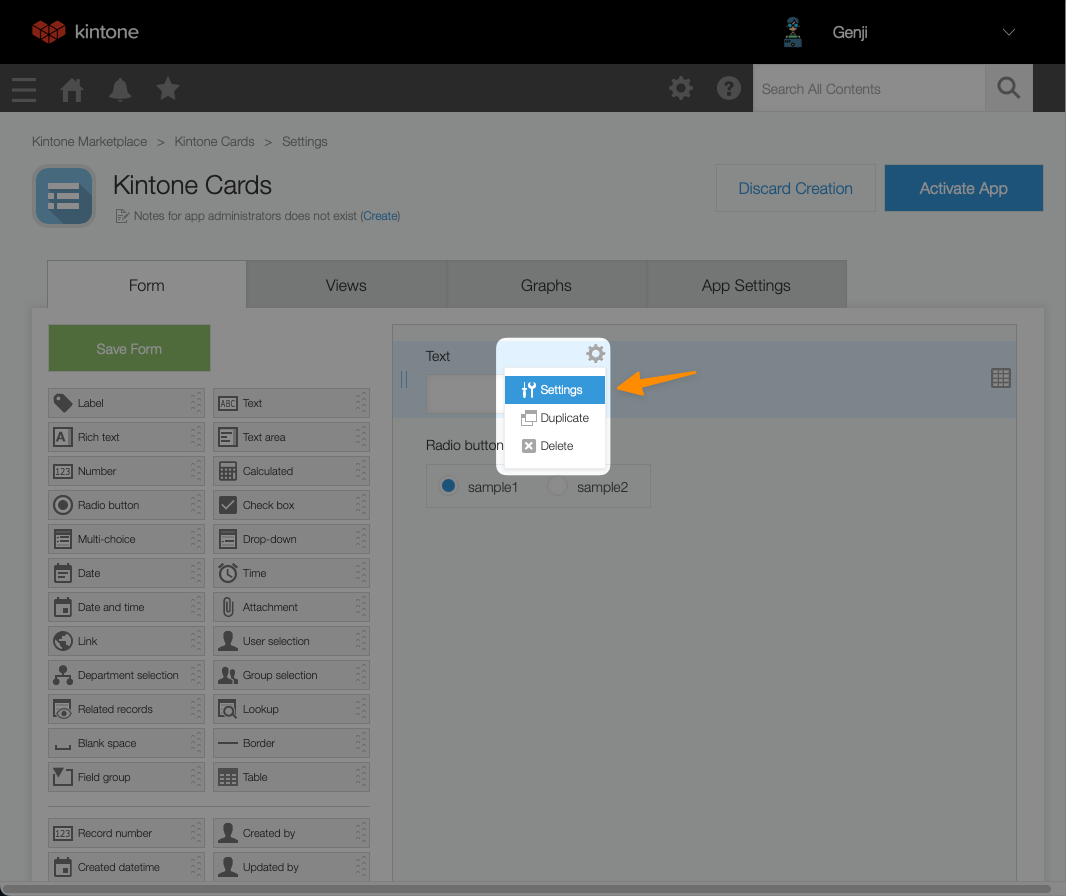Click the horizontal scrollbar at bottom

coord(526,889)
